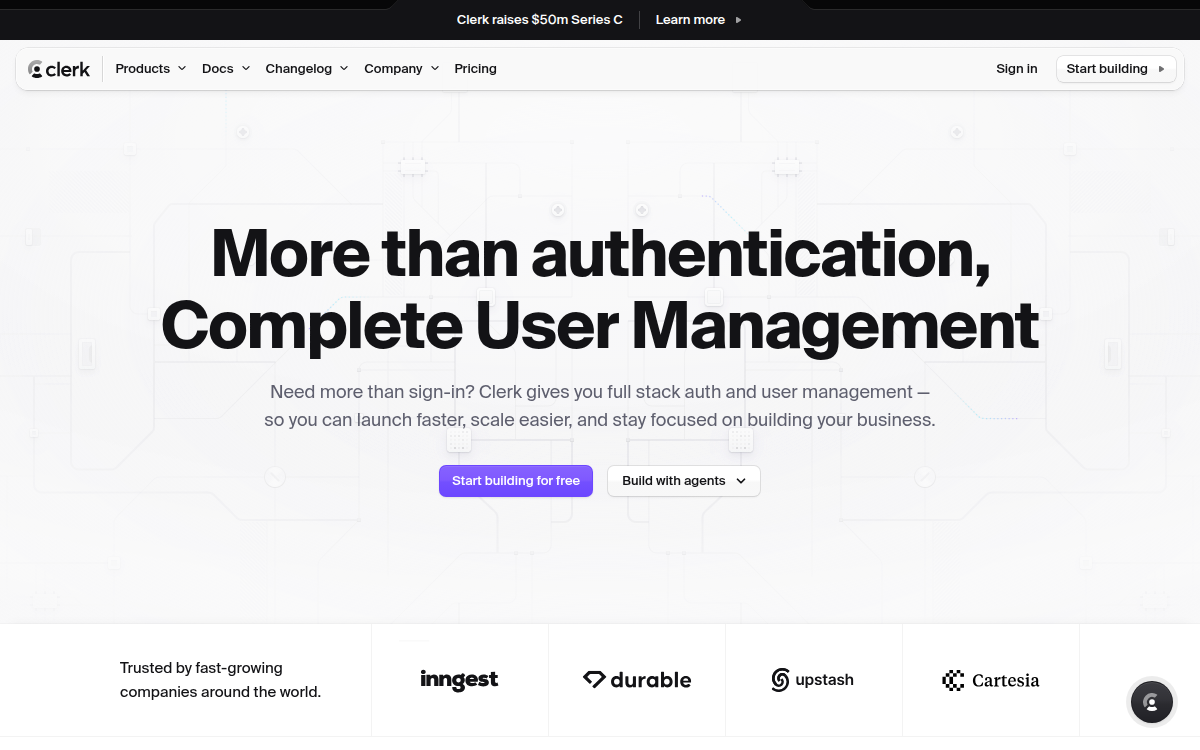The width and height of the screenshot is (1200, 750).
Task: Click the Cartesia company logo
Action: pos(991,680)
